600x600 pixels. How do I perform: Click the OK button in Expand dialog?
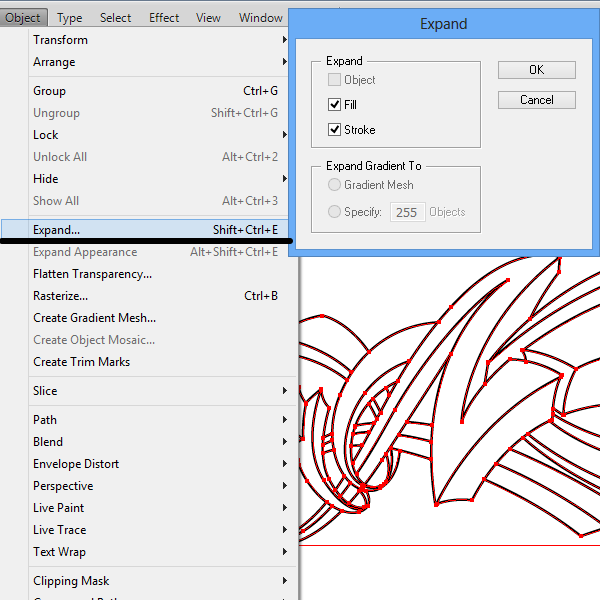(x=536, y=70)
